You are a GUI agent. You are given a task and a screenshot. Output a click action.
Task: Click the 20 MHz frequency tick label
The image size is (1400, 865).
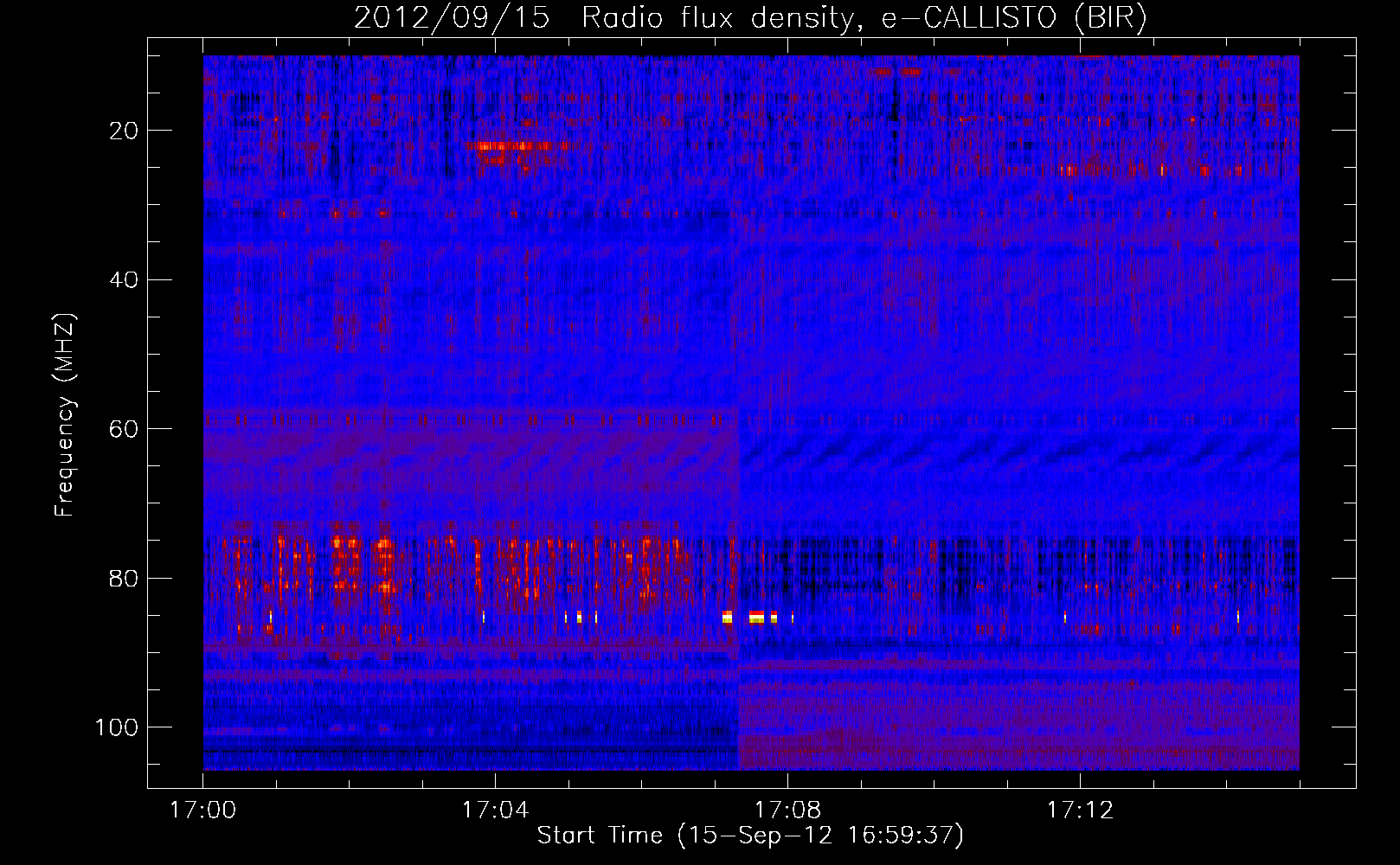125,131
